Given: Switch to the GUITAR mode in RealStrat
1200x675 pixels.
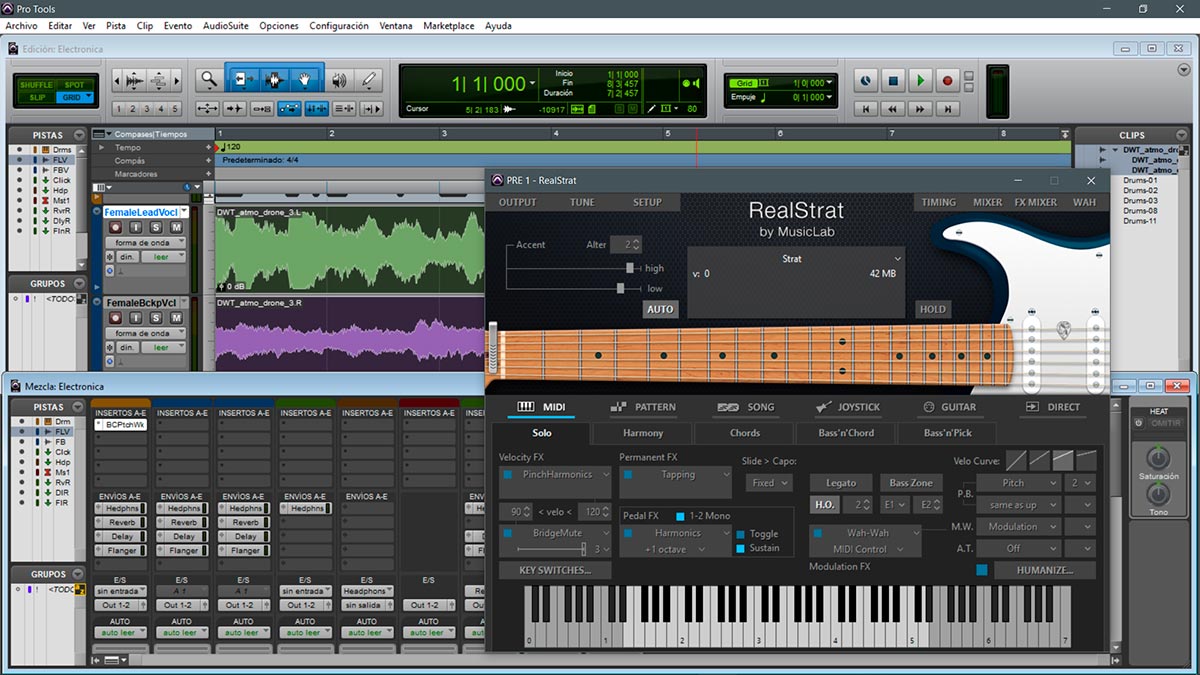Looking at the screenshot, I should pyautogui.click(x=949, y=407).
